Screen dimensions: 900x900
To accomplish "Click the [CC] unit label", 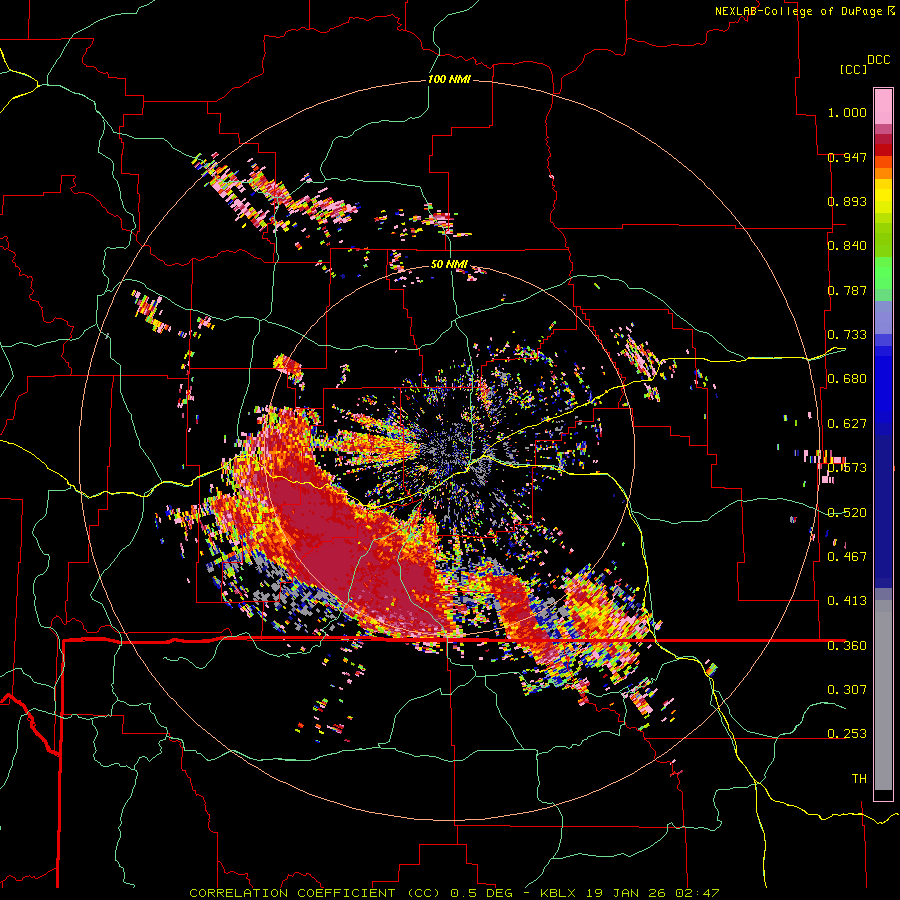I will 853,69.
